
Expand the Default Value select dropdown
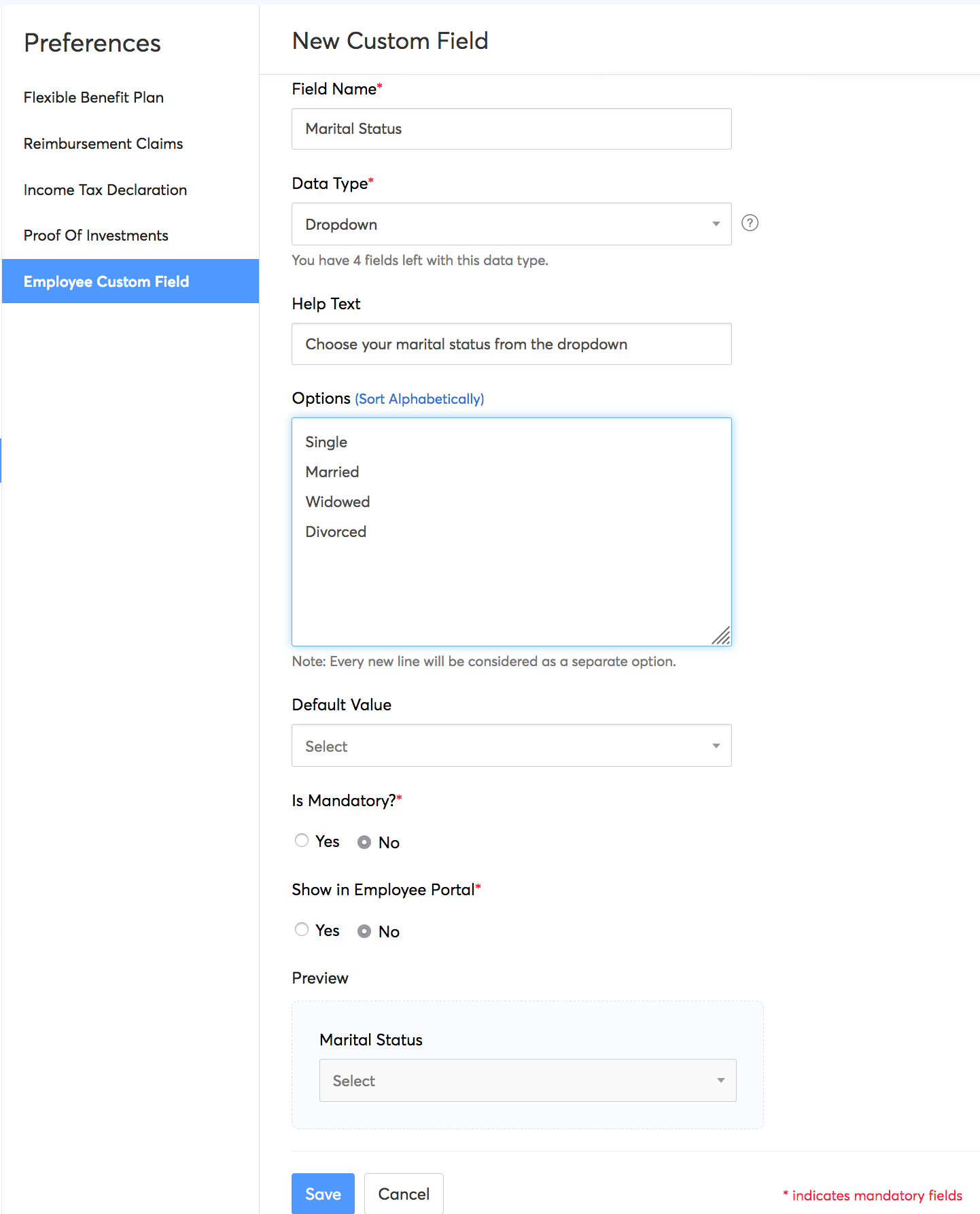click(511, 746)
